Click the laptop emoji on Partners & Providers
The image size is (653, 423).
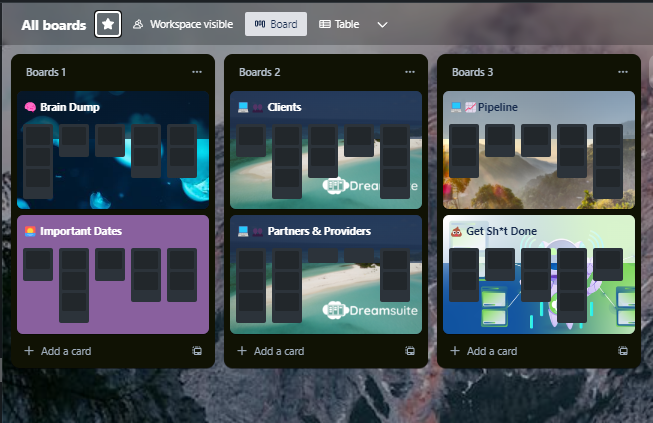(243, 231)
